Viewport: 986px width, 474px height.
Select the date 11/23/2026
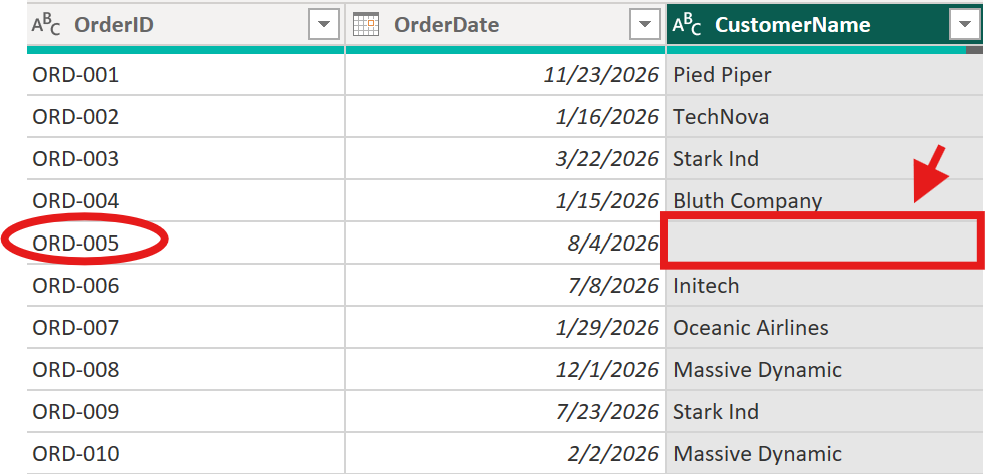tap(506, 75)
